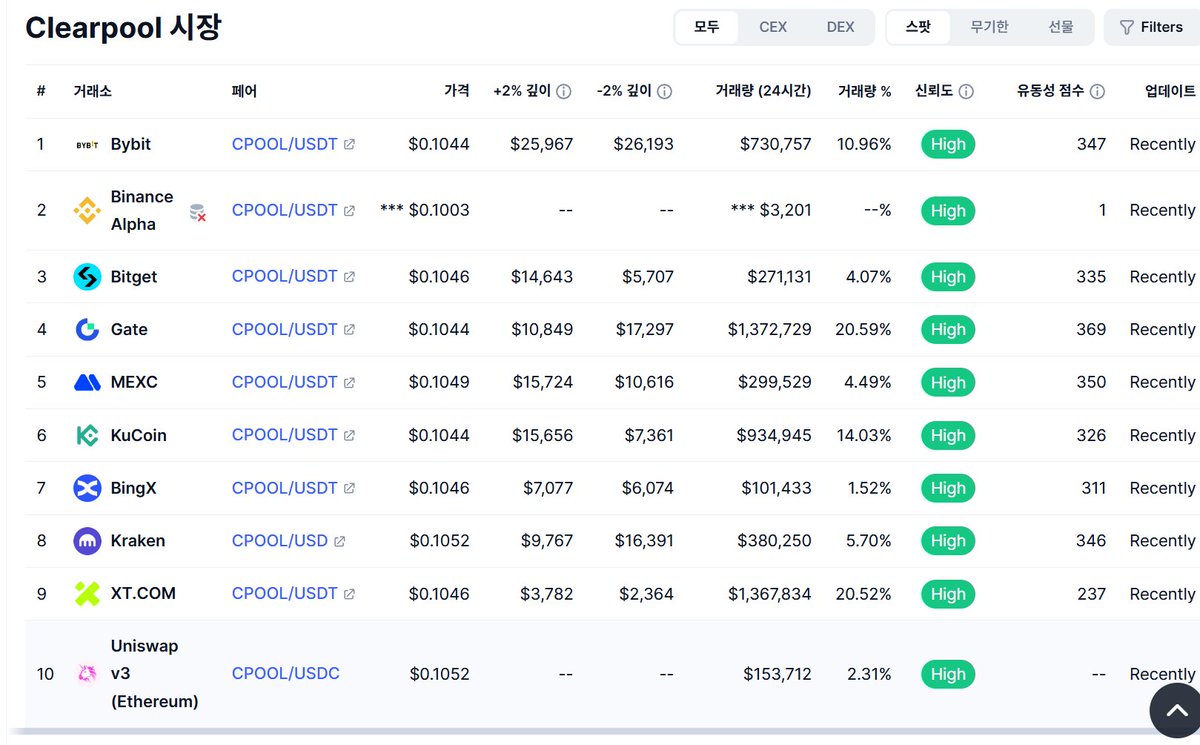Show info icon next to 신뢰도
This screenshot has width=1200, height=745.
(966, 91)
